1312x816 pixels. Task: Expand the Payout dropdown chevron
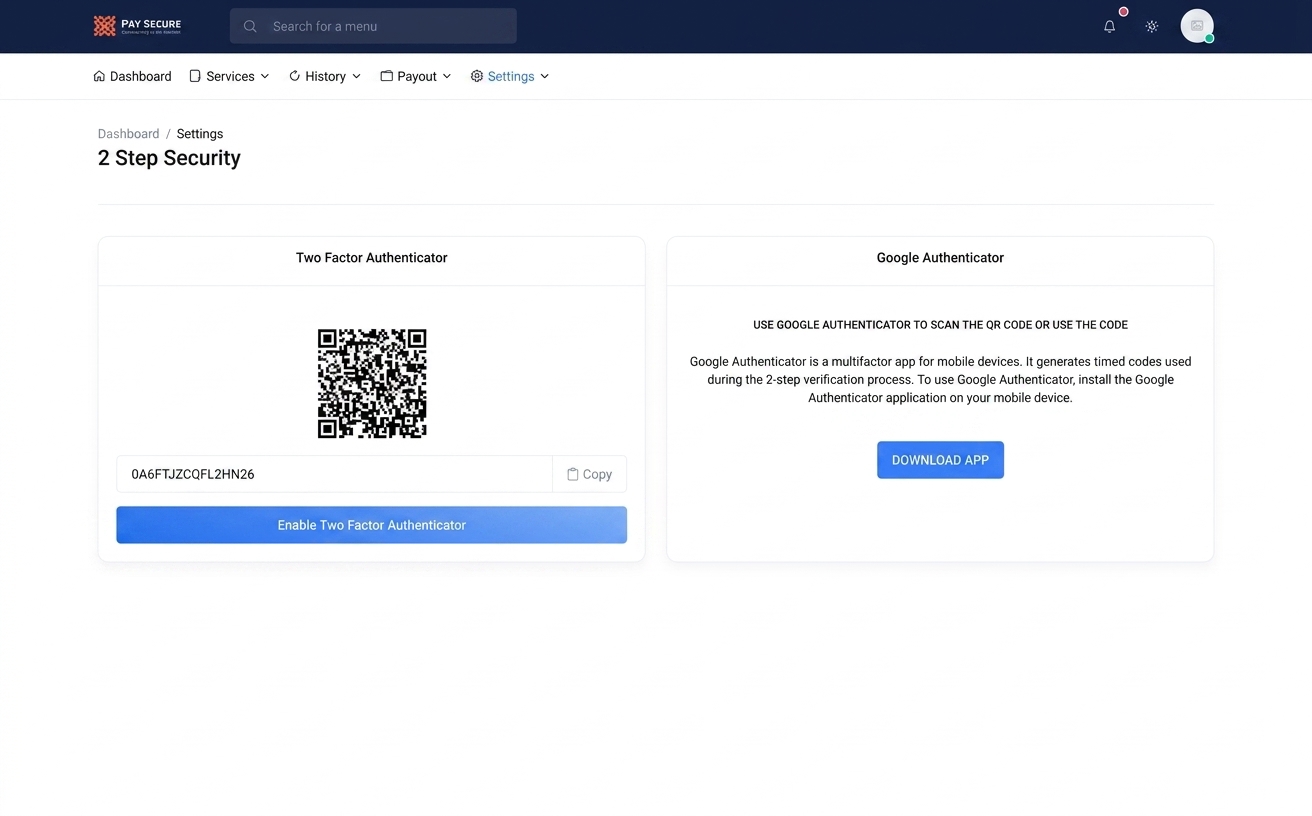[447, 76]
